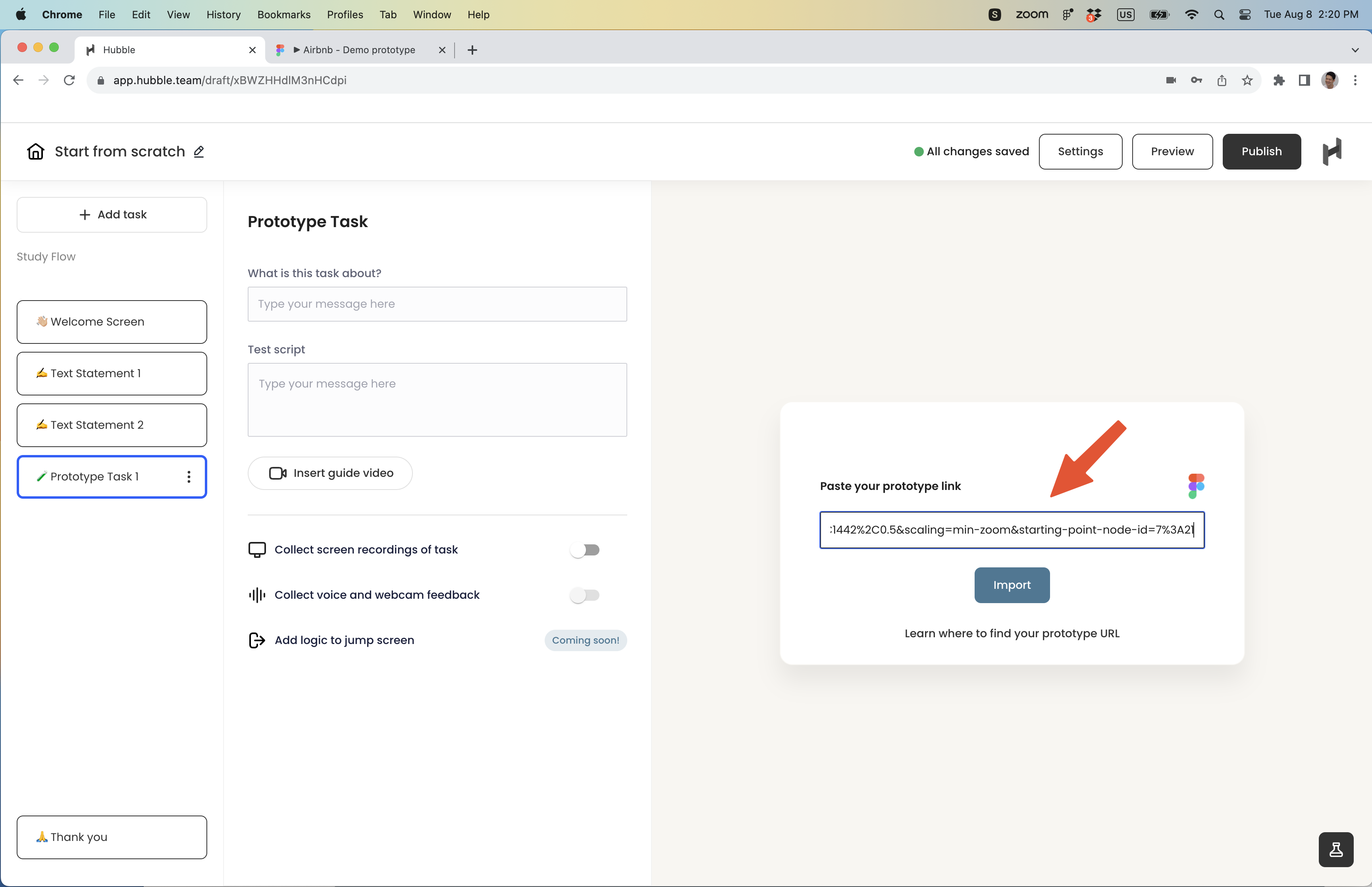The height and width of the screenshot is (887, 1372).
Task: Select the Welcome Screen study step
Action: pos(112,322)
